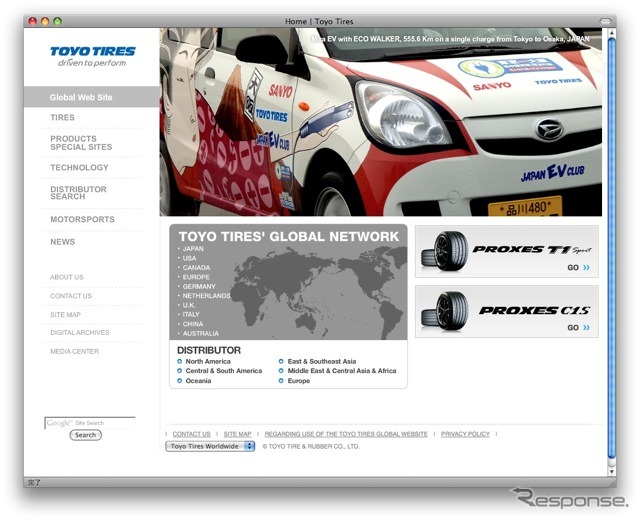Open Oceania distributor link
Screen dimensions: 640x520
point(198,381)
